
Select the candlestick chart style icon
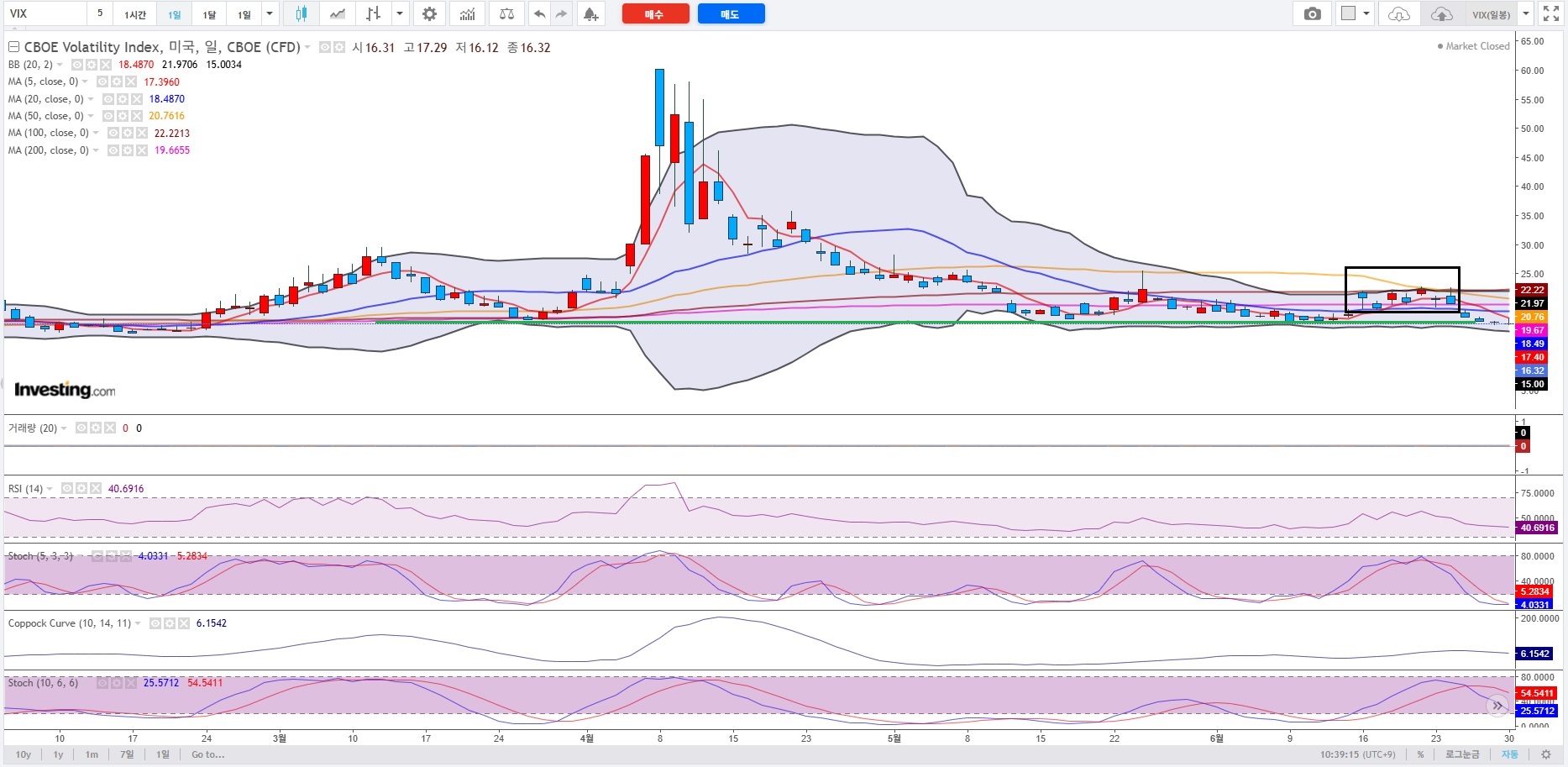click(x=302, y=14)
